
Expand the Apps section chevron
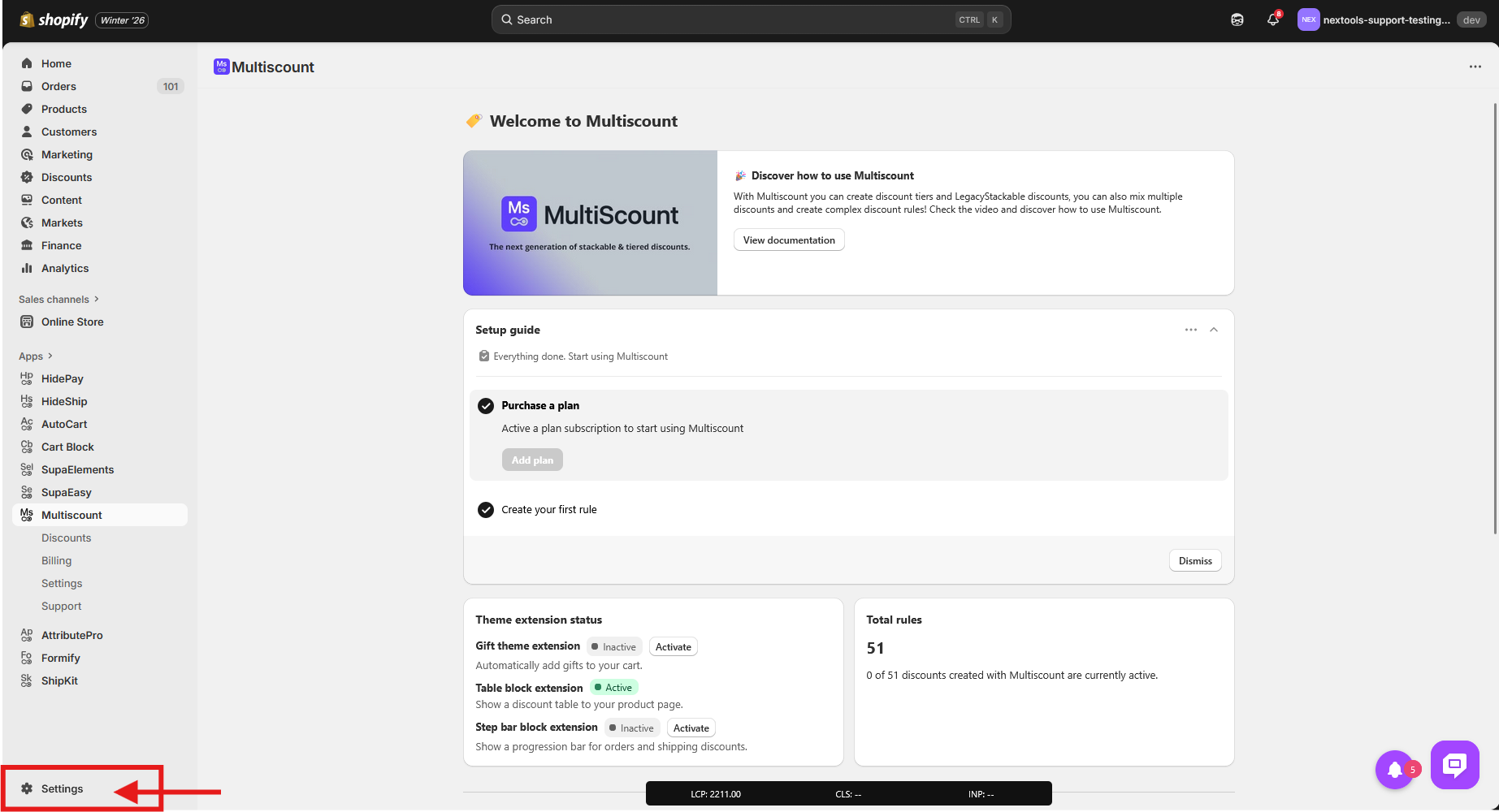tap(50, 356)
